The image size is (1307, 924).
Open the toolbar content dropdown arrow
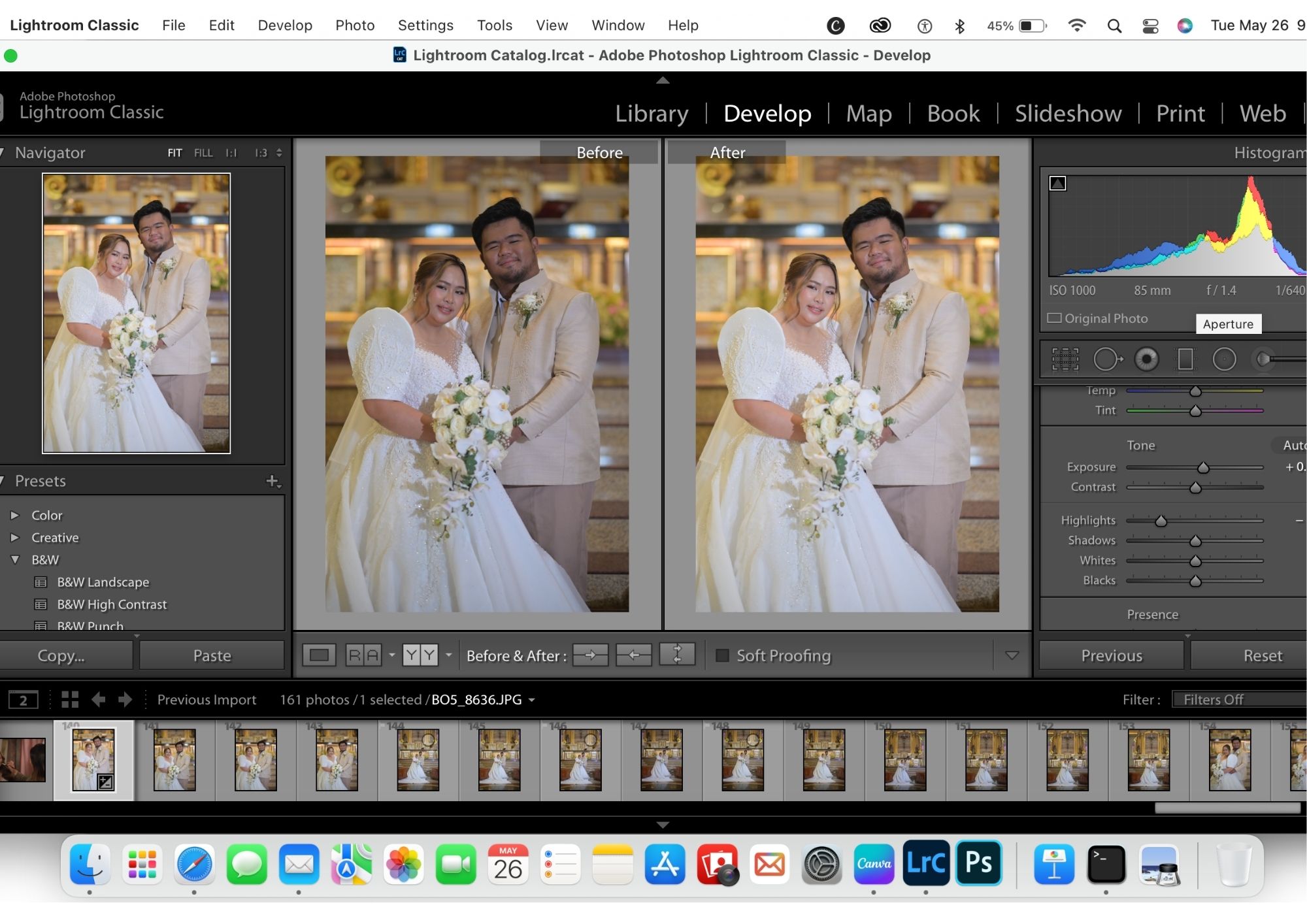pos(1012,655)
